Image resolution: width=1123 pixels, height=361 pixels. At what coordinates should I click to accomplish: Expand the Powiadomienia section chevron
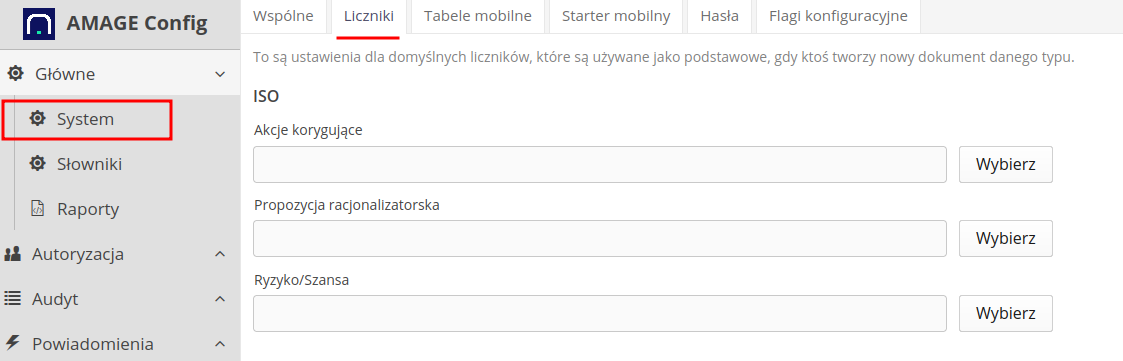pyautogui.click(x=221, y=344)
